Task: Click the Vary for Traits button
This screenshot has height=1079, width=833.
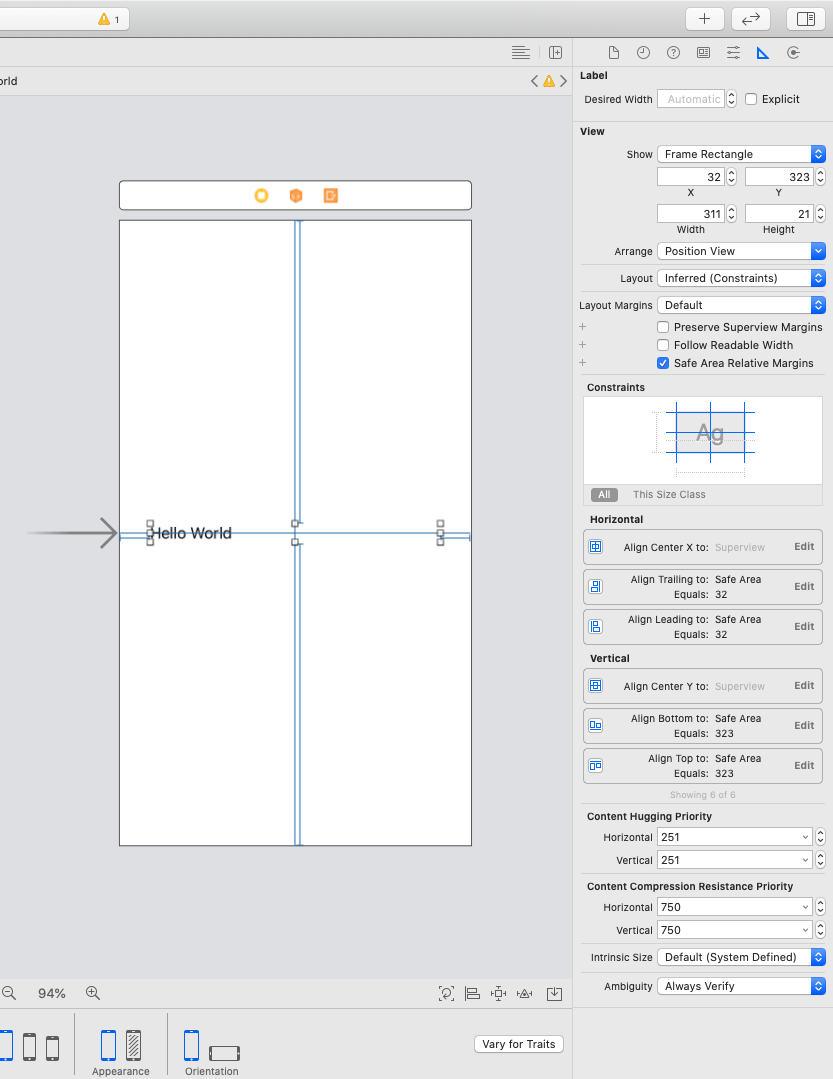Action: pos(519,1044)
